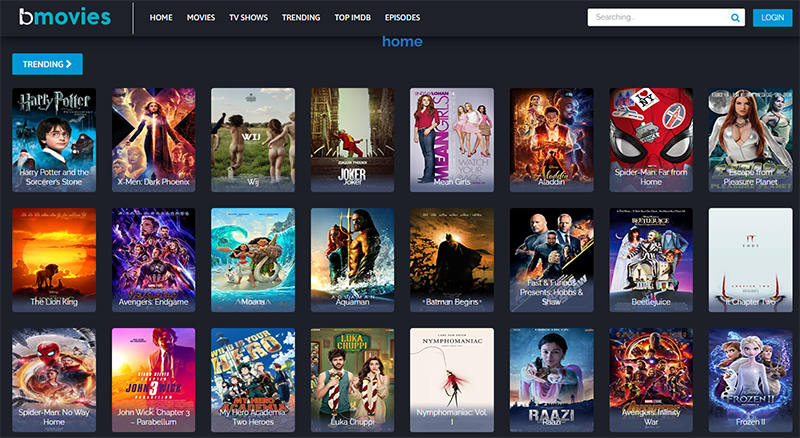The width and height of the screenshot is (800, 438).
Task: Open the X-Men: Dark Phoenix poster
Action: point(154,140)
